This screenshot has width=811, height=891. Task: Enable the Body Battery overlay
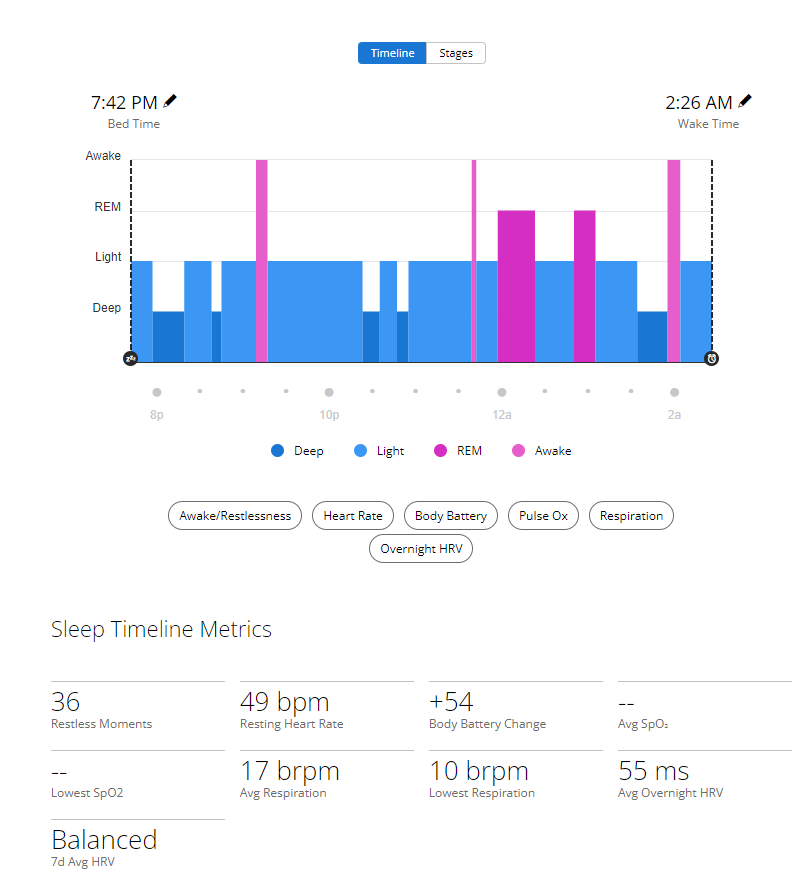coord(451,516)
